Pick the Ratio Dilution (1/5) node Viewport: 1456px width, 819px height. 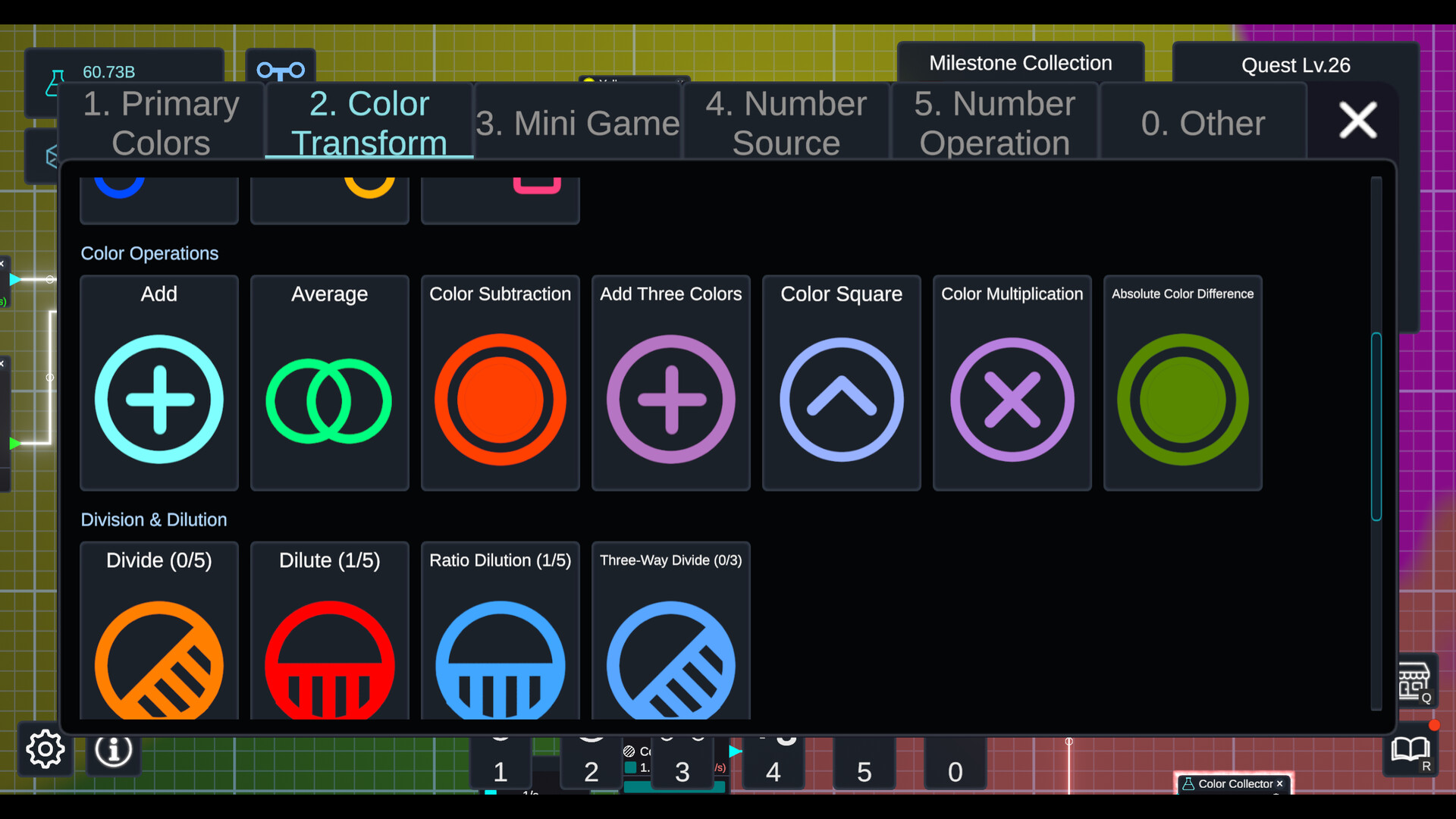(500, 631)
